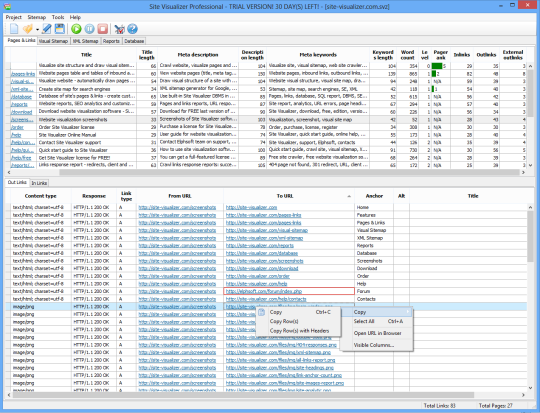
Task: Sort pages by Outlinks header
Action: 486,55
